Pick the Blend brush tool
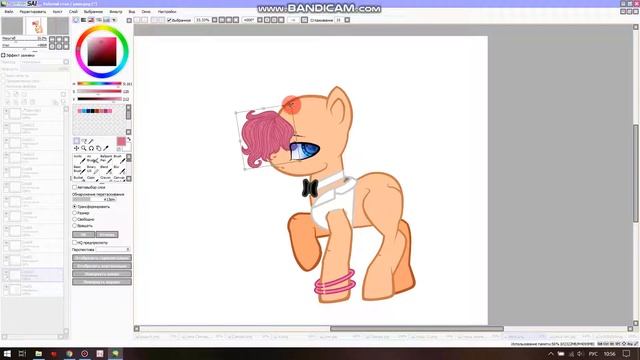 [x=106, y=169]
